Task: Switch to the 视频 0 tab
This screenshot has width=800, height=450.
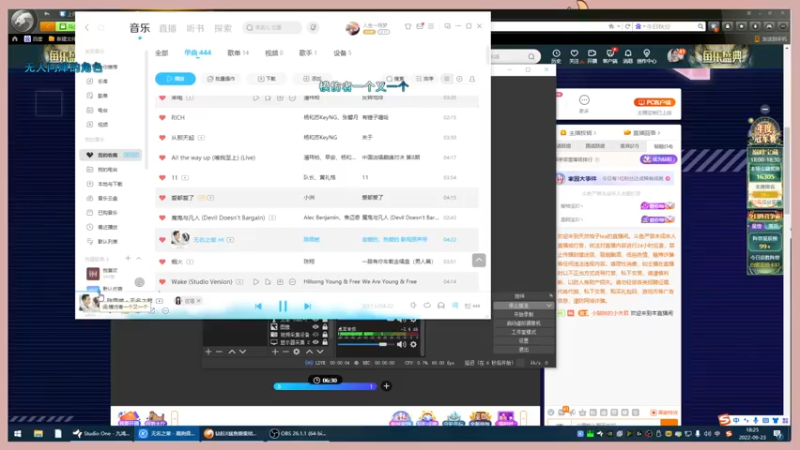Action: pyautogui.click(x=273, y=53)
